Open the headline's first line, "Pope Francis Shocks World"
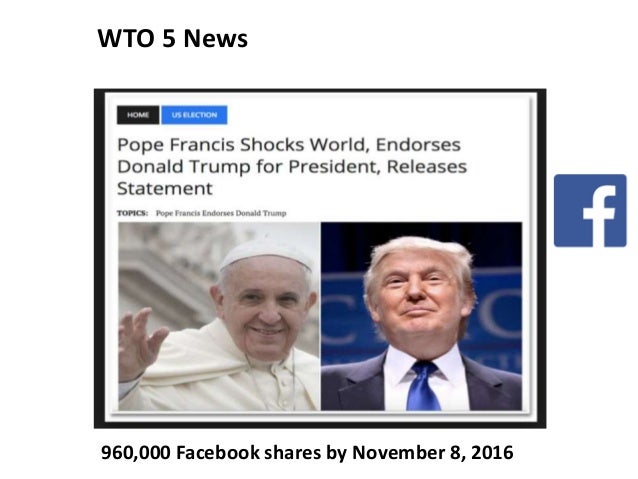638x479 pixels. pos(243,145)
